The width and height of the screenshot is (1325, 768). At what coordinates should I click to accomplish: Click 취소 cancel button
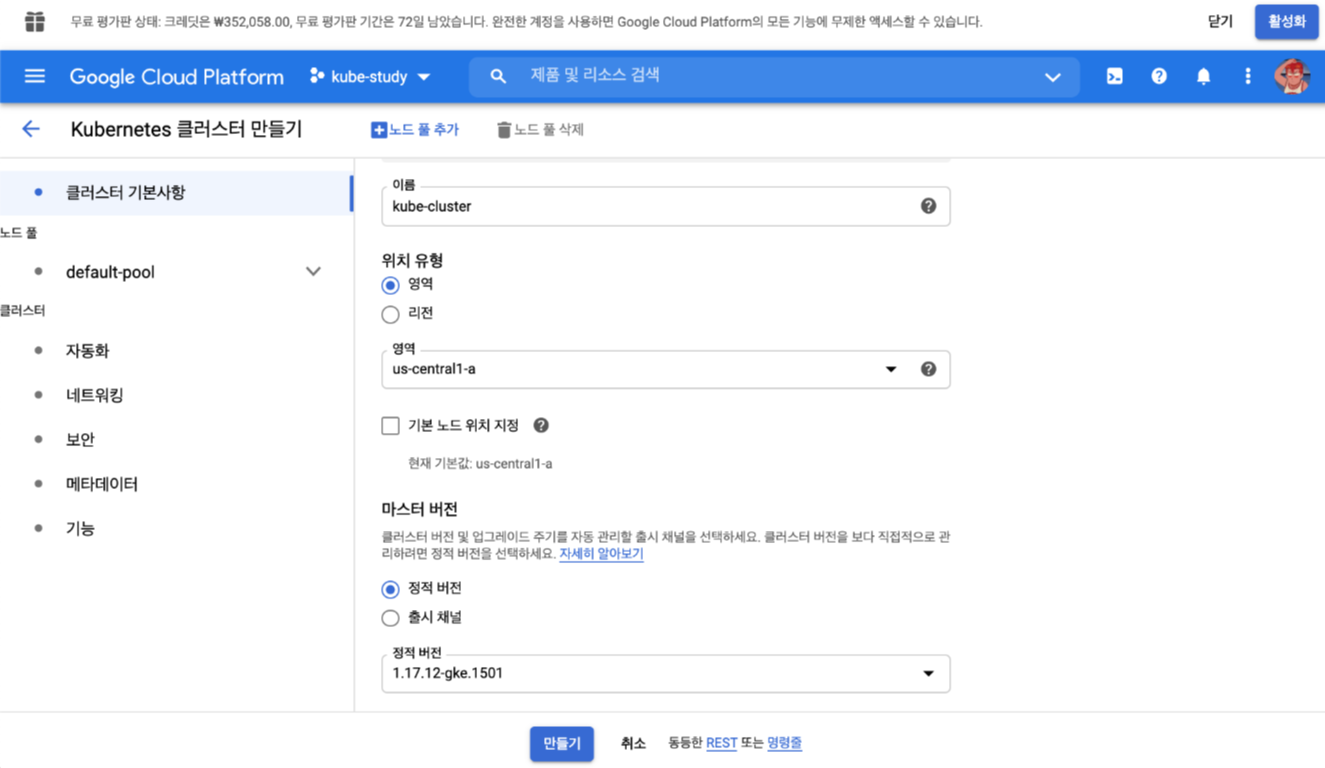click(x=633, y=743)
